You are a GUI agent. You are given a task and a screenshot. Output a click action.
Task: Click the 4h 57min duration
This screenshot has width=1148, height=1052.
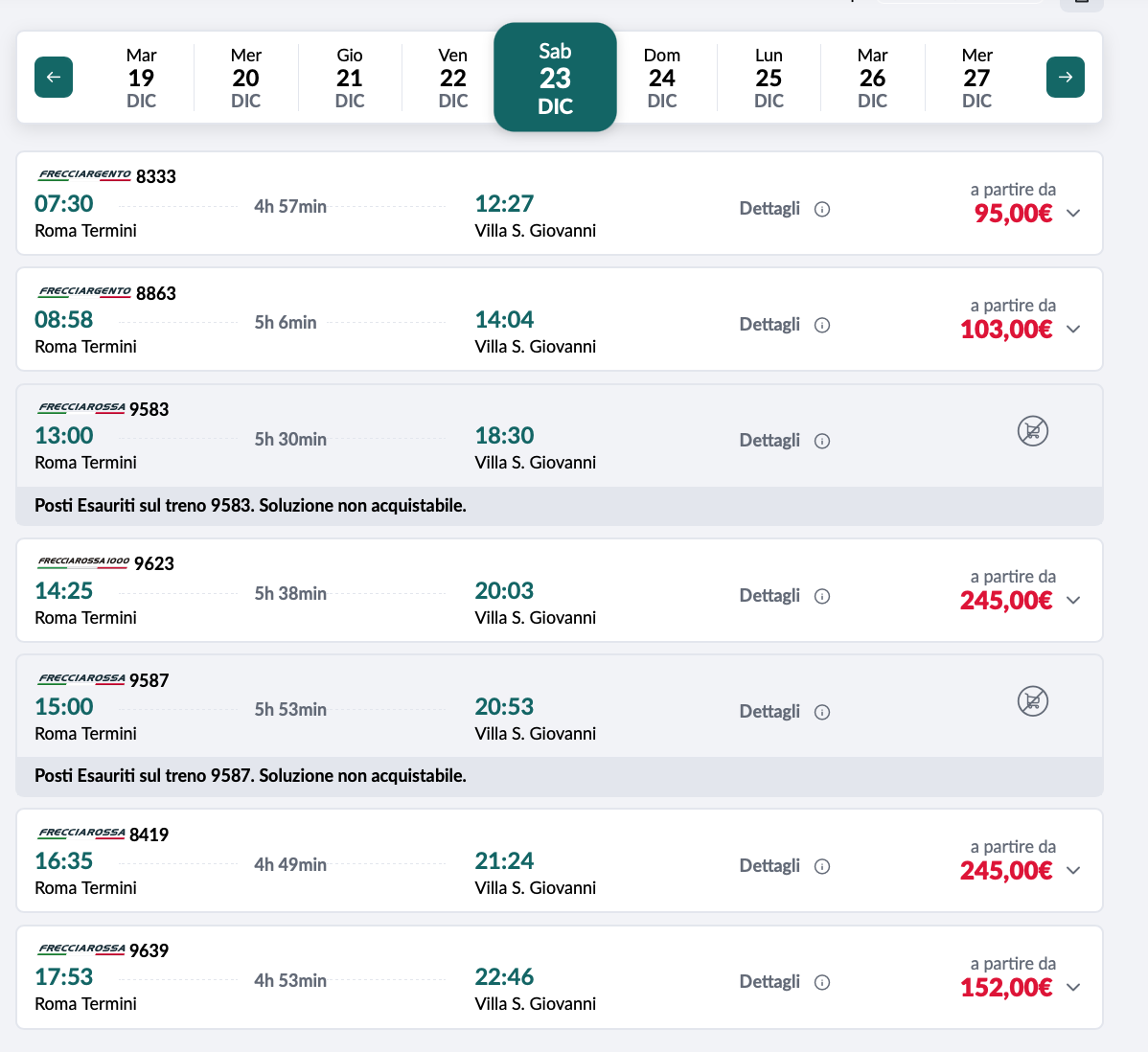point(290,206)
